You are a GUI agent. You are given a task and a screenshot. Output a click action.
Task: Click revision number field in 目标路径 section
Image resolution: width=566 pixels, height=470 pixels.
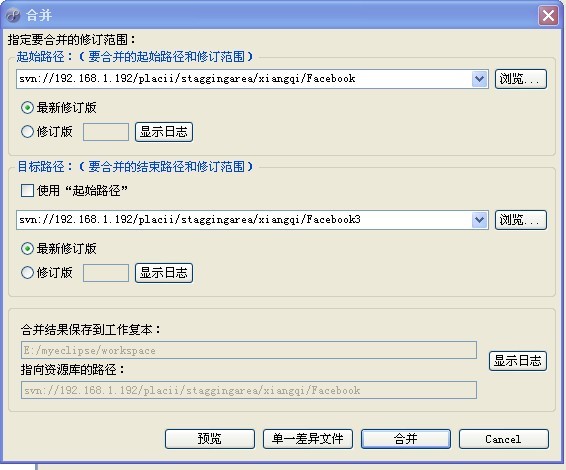pos(106,273)
